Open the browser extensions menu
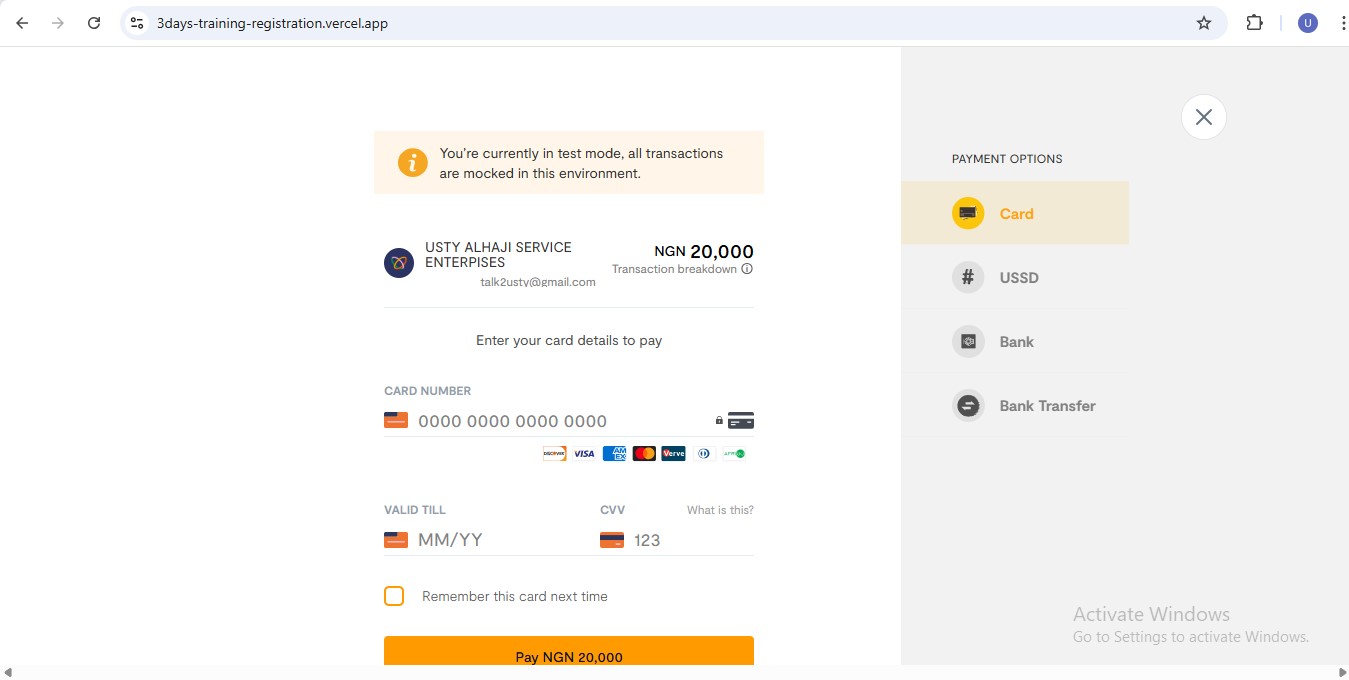Viewport: 1349px width, 680px height. (x=1254, y=22)
